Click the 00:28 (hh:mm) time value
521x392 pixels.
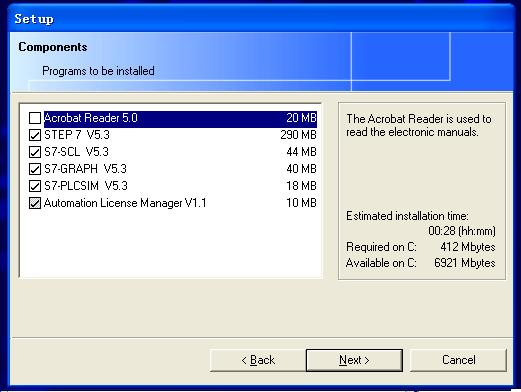pos(462,231)
